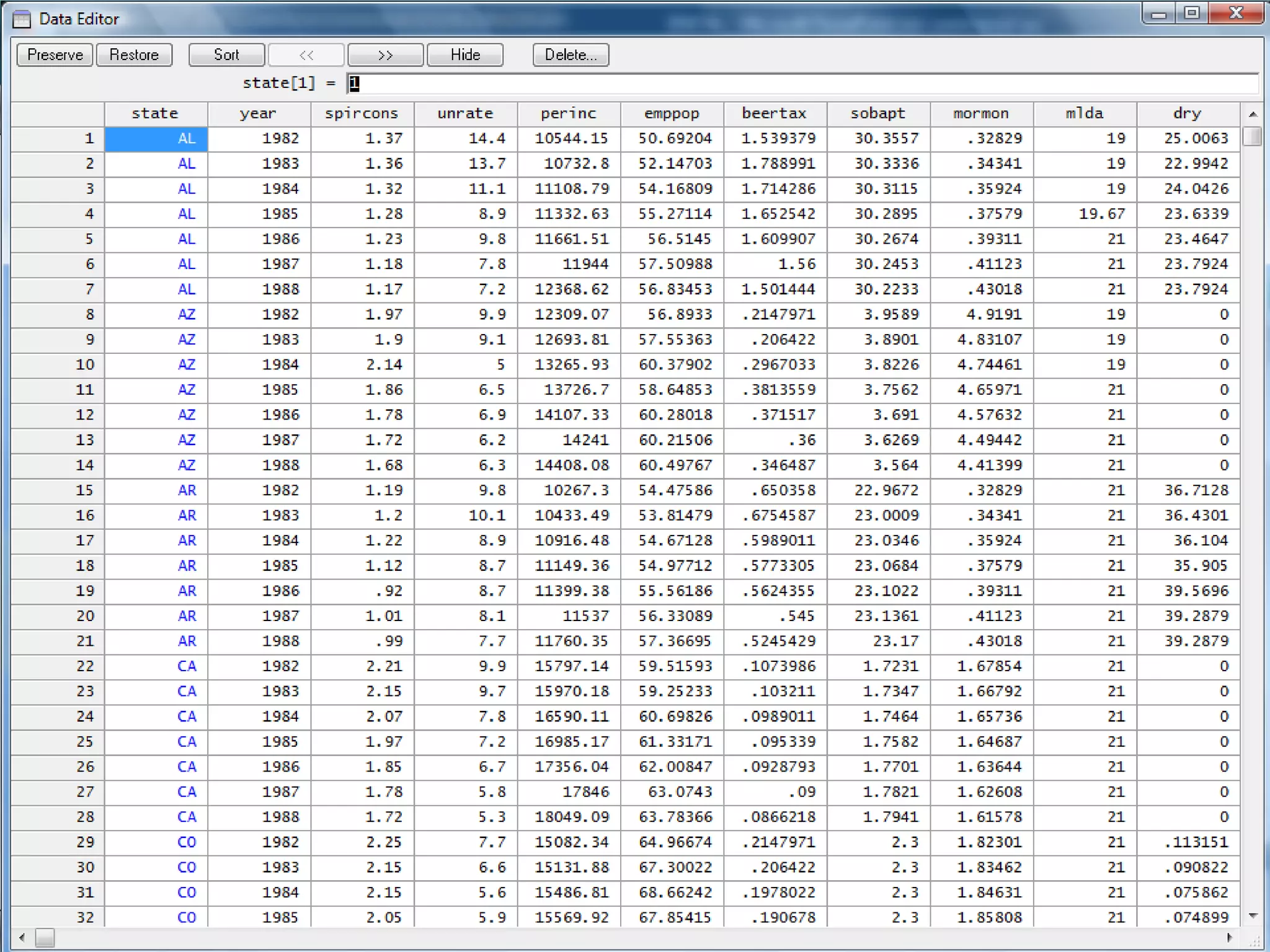Click the horizontal scrollbar left arrow

pos(22,938)
